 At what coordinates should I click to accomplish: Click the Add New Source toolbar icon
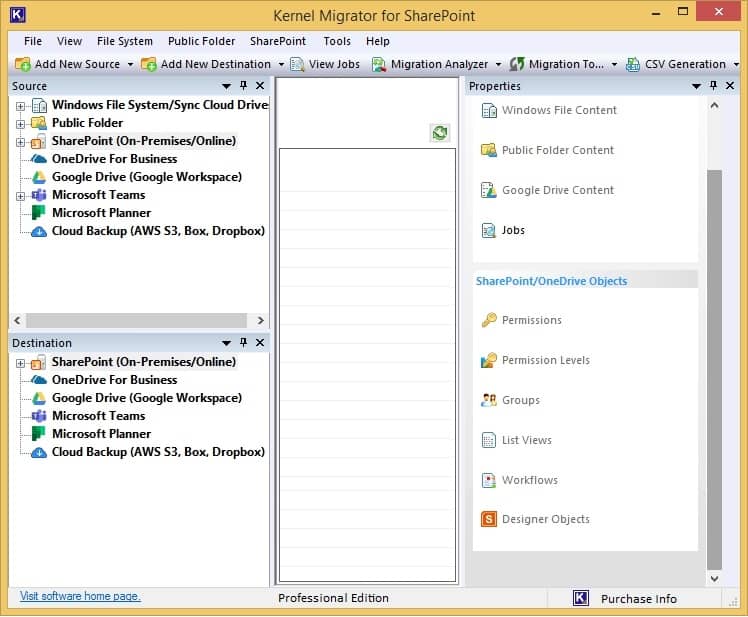coord(22,64)
